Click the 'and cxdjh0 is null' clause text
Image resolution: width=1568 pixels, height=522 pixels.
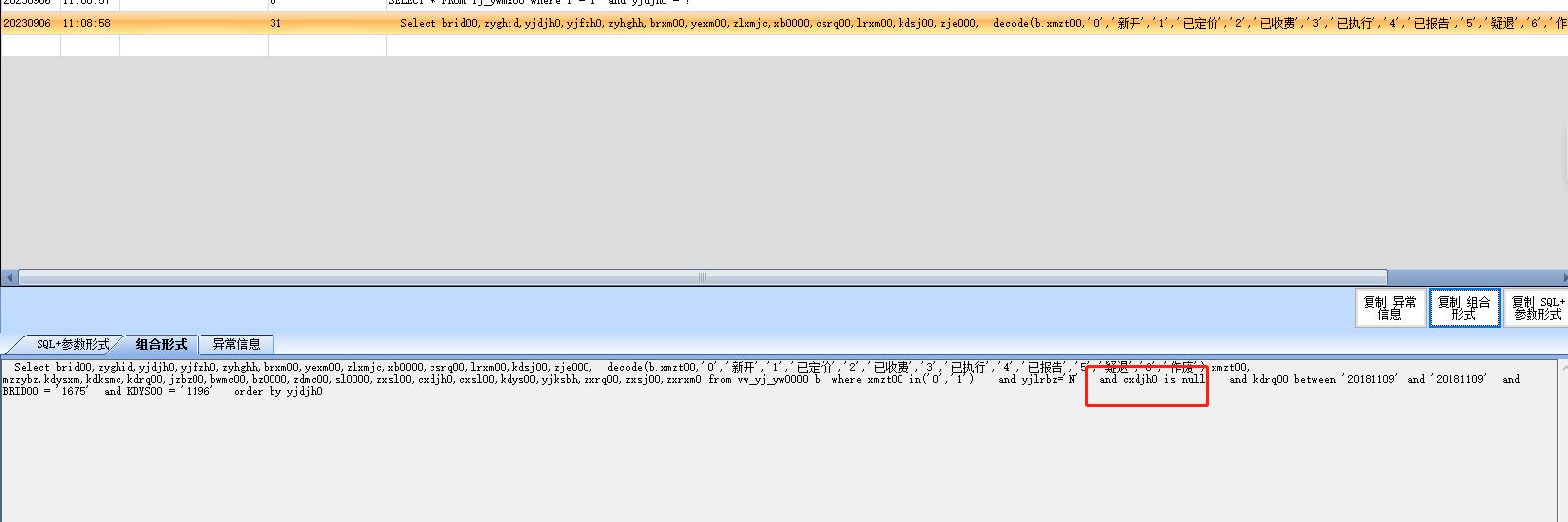(x=1152, y=380)
